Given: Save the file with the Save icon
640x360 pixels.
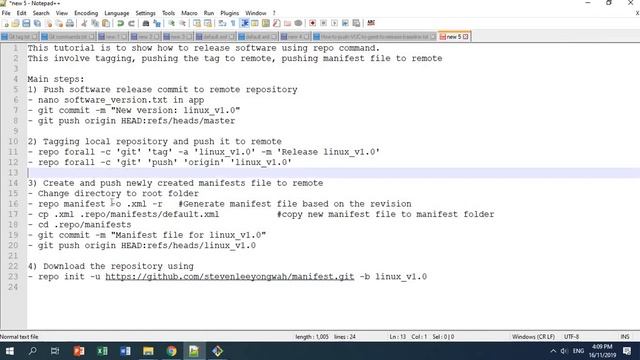Looking at the screenshot, I should click(26, 23).
